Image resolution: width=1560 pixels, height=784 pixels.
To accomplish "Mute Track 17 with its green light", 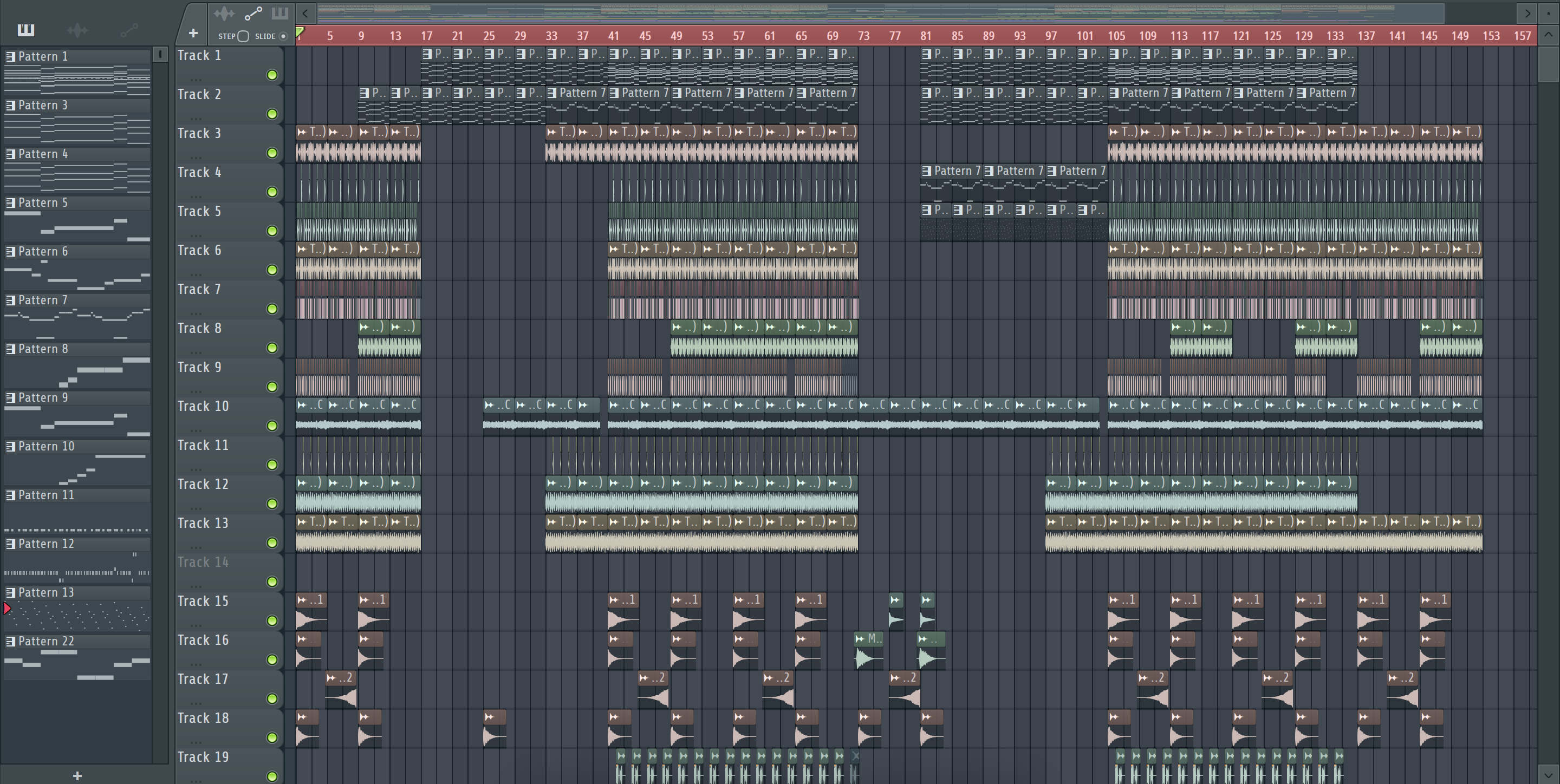I will [x=272, y=698].
